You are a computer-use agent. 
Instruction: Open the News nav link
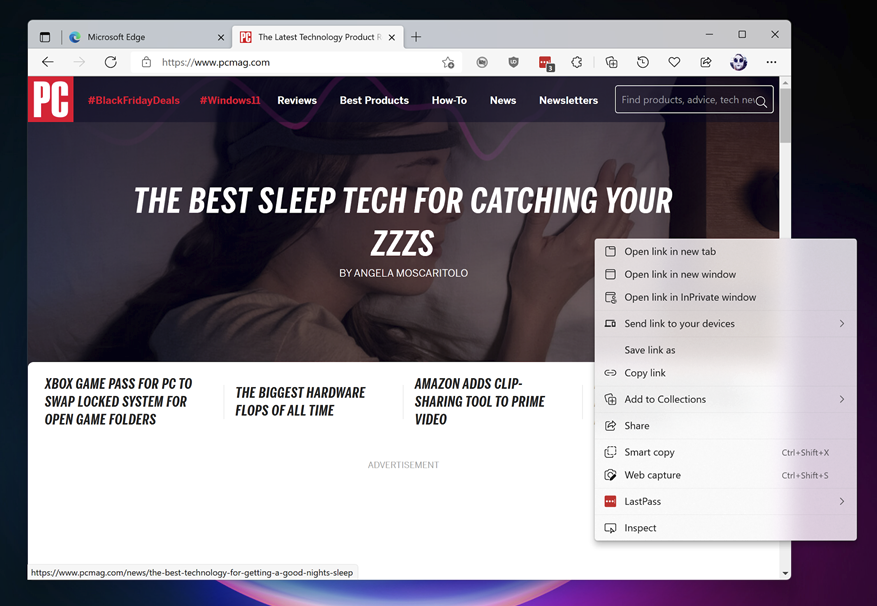503,100
